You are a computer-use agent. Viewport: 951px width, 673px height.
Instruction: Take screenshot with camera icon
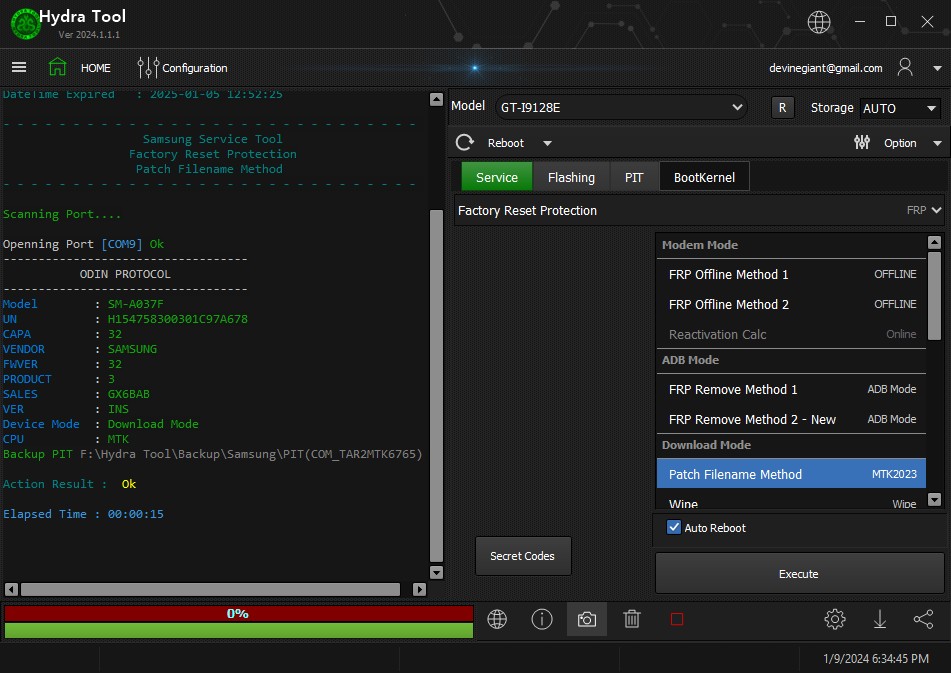point(586,619)
